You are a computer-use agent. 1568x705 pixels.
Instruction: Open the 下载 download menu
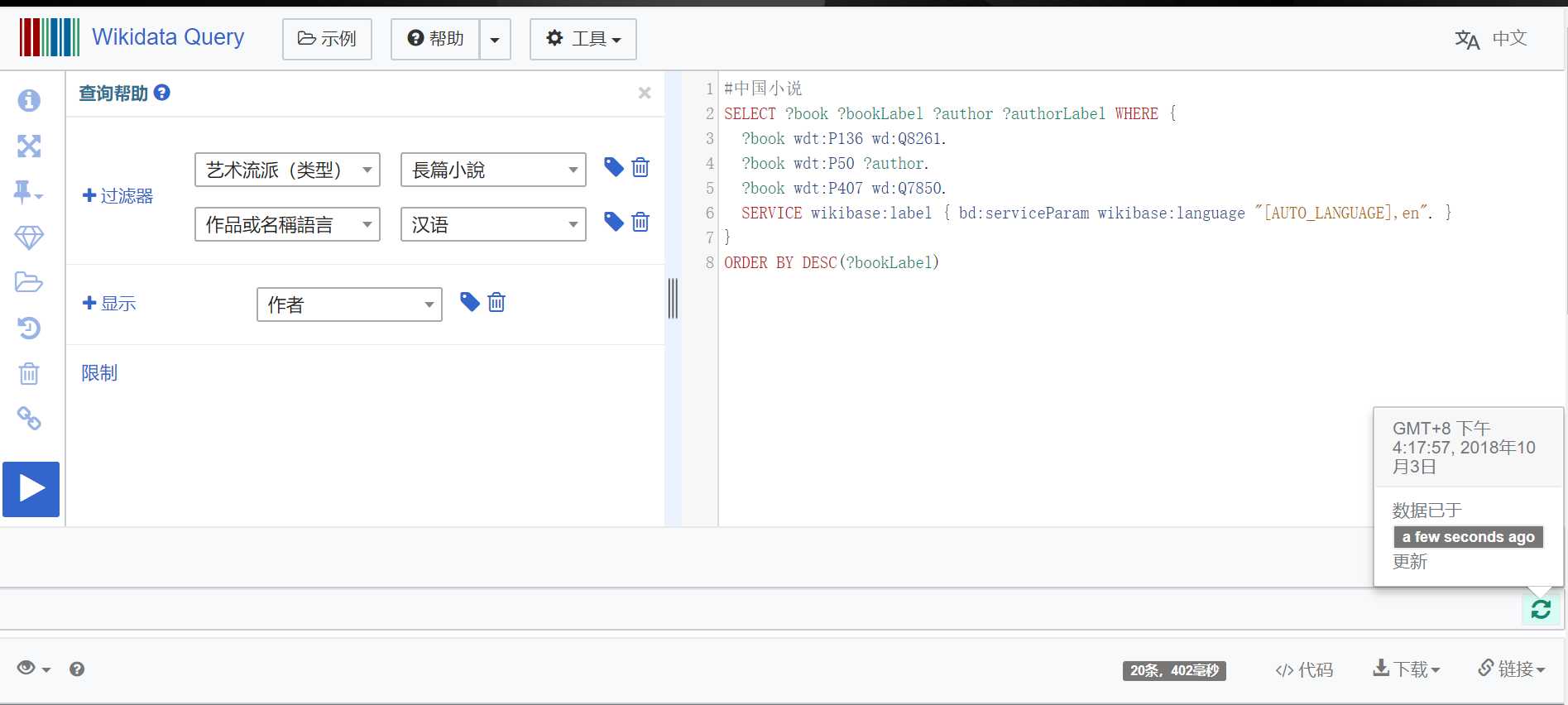(1407, 669)
